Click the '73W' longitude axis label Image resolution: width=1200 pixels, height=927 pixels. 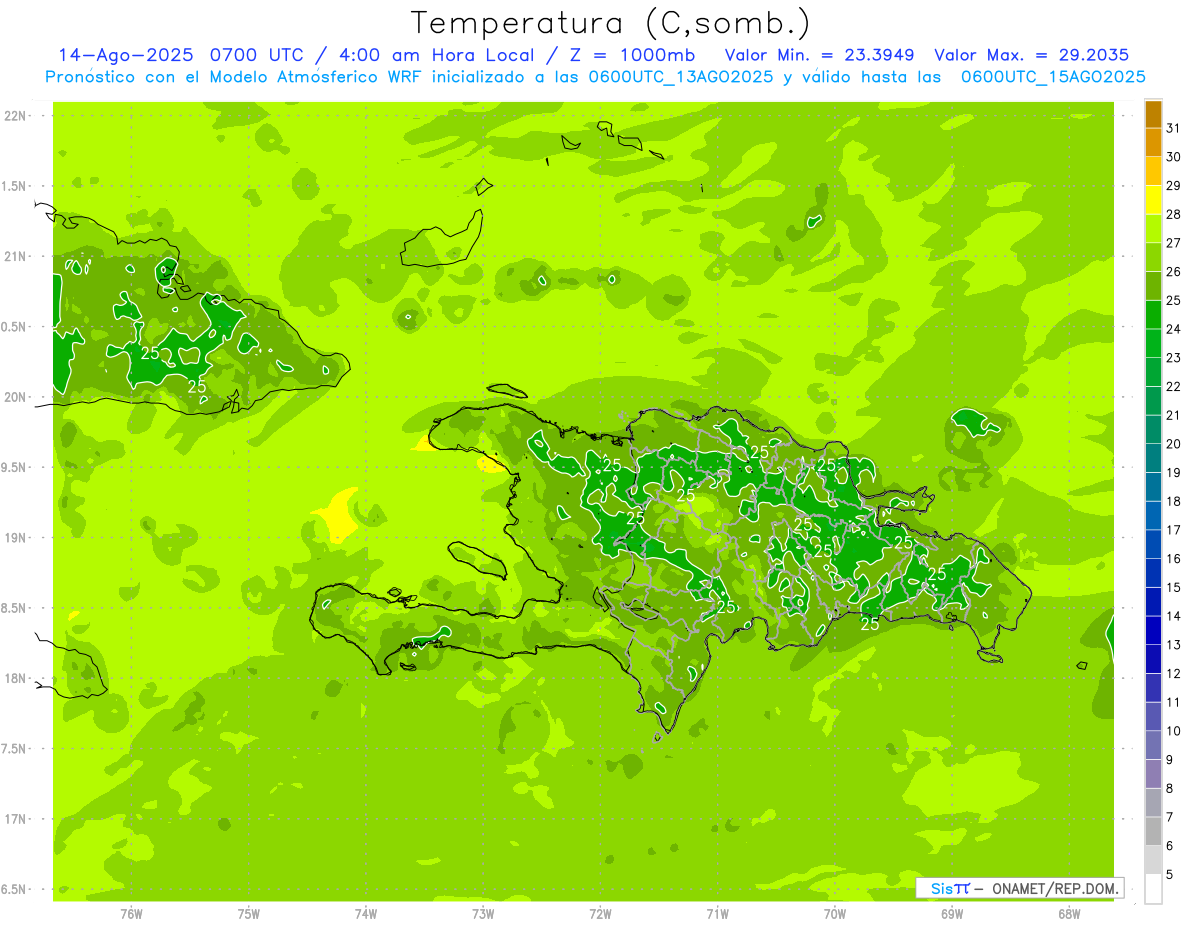483,914
